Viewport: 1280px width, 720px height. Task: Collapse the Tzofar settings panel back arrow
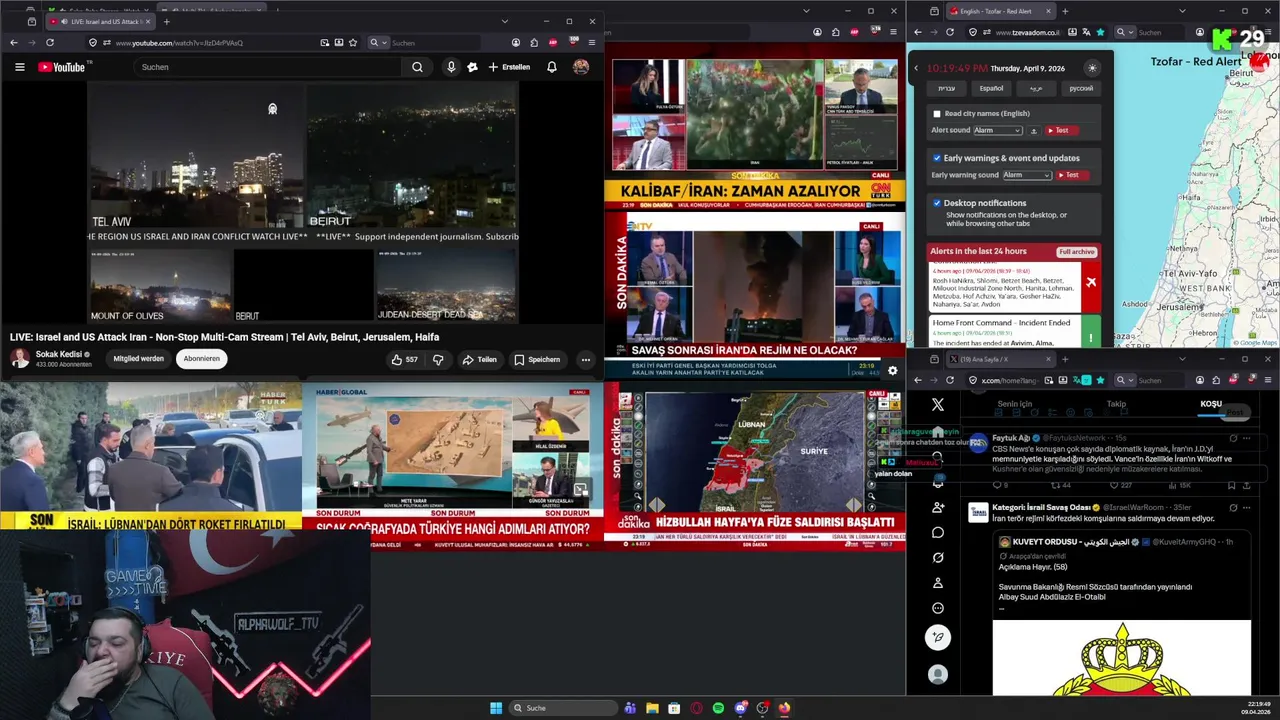click(x=916, y=68)
